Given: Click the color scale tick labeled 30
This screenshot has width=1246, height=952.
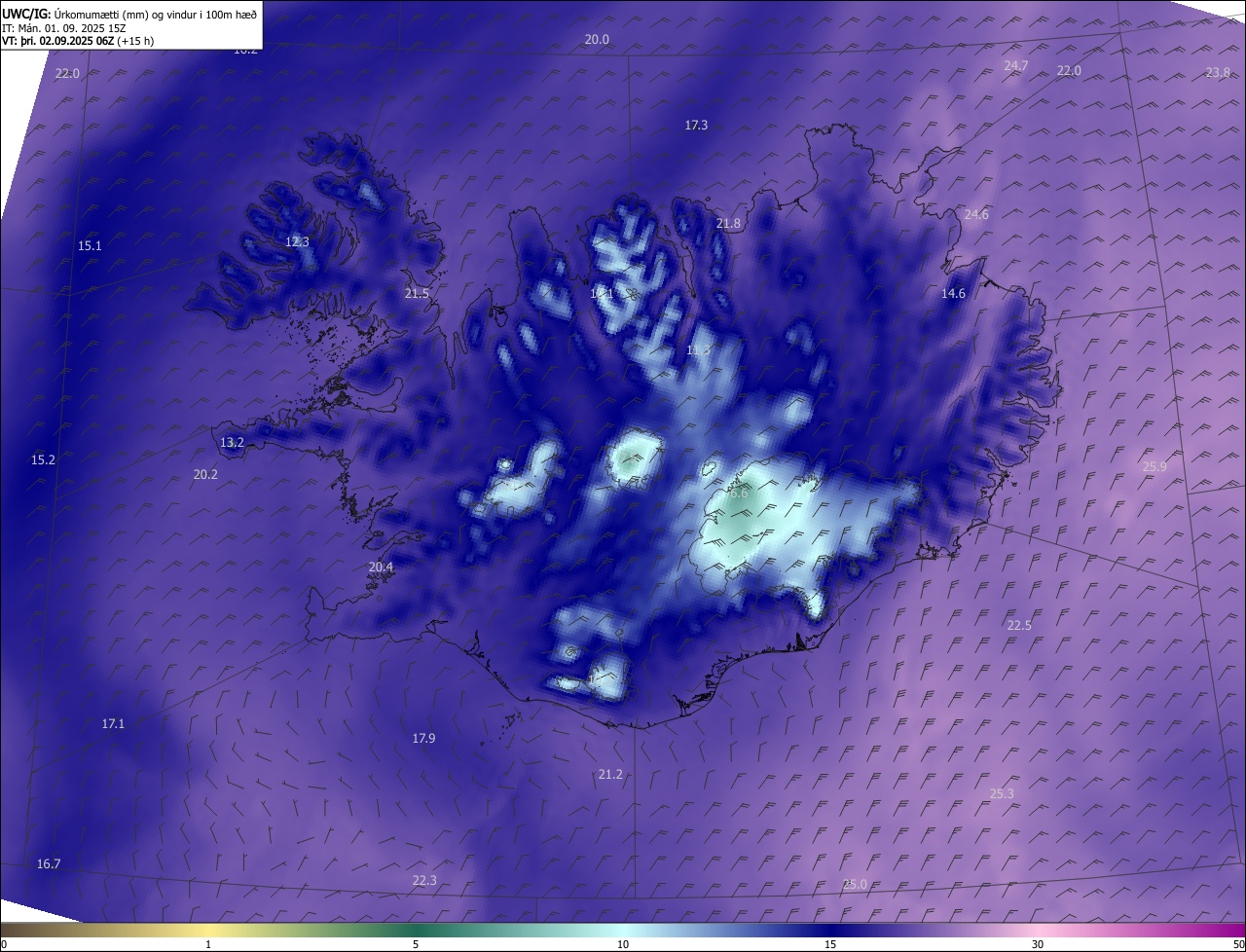Looking at the screenshot, I should click(1038, 945).
